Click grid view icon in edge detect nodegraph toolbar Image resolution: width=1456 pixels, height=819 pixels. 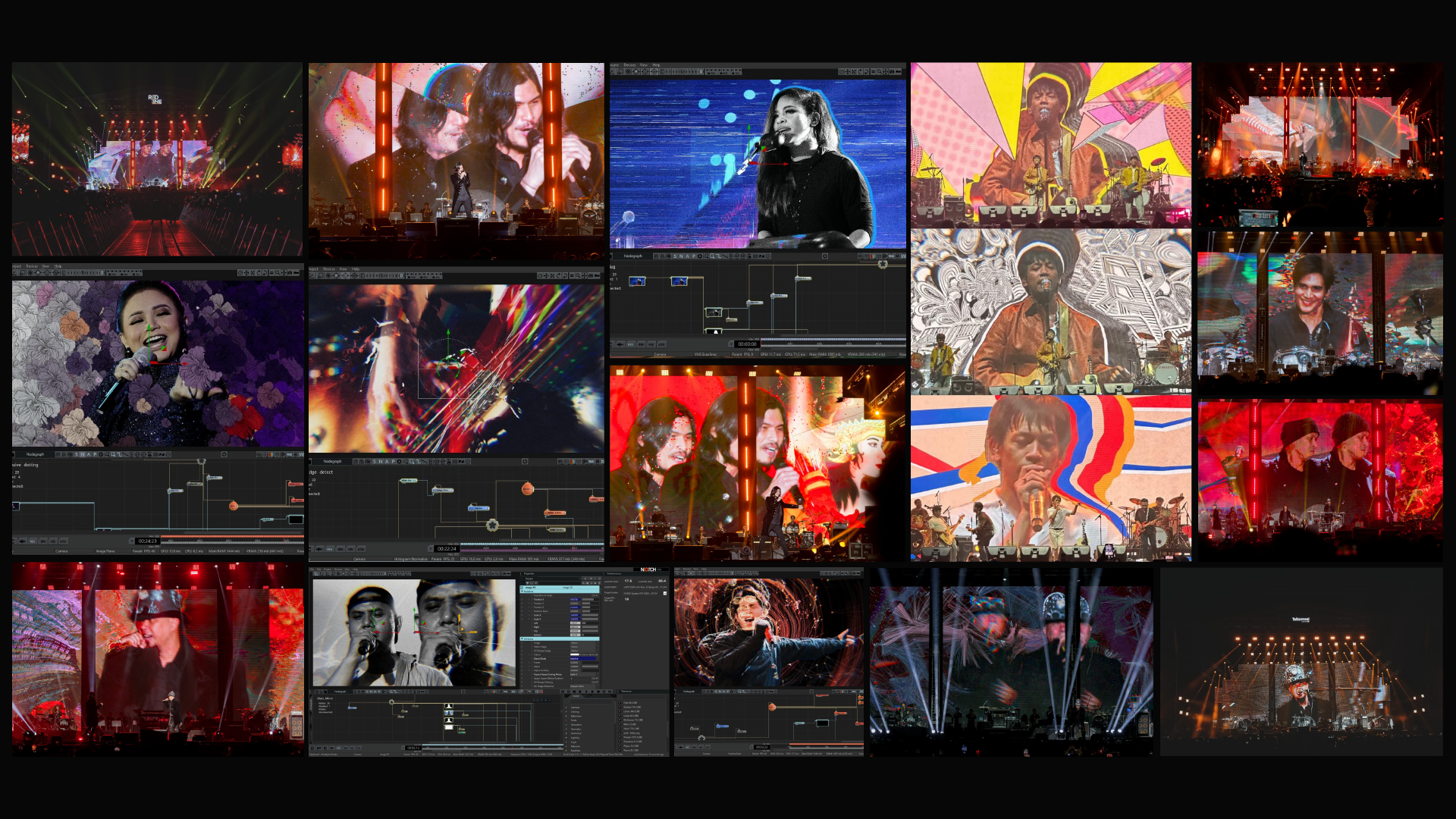pos(566,461)
